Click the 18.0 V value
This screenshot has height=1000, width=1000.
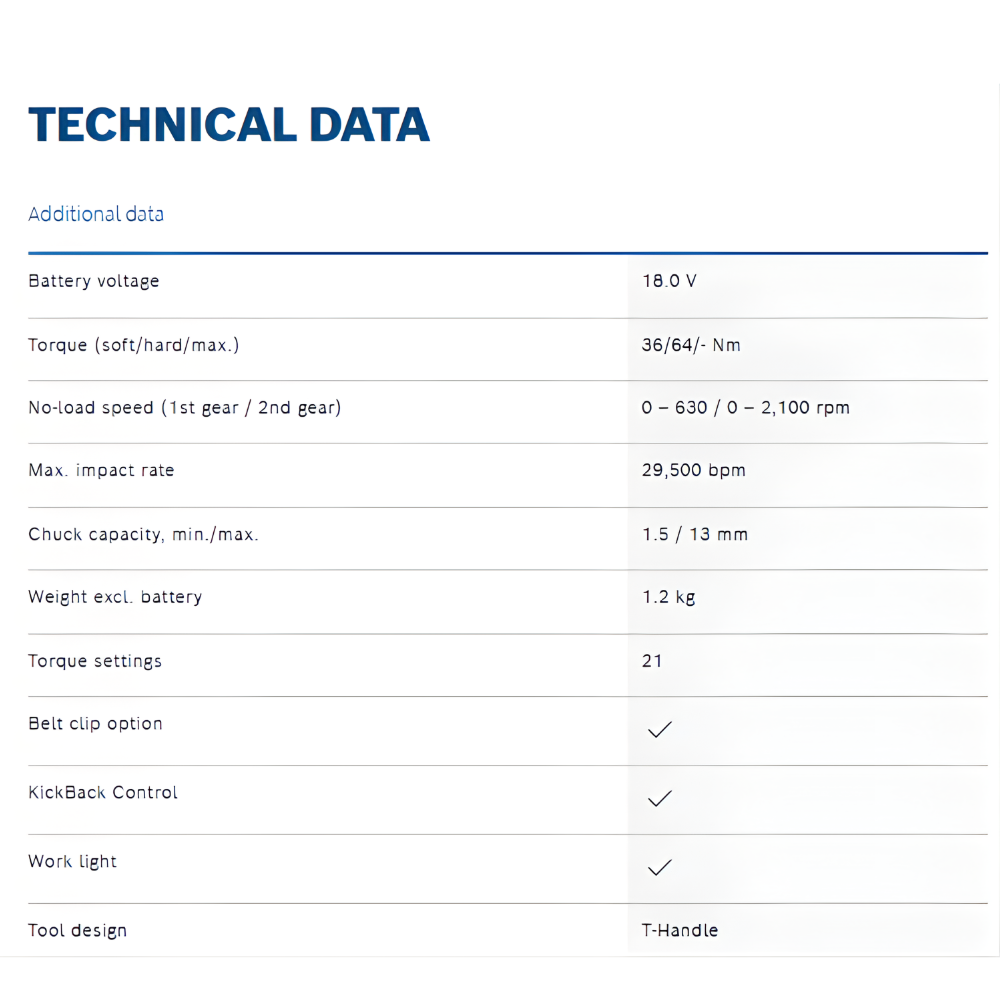[x=669, y=281]
